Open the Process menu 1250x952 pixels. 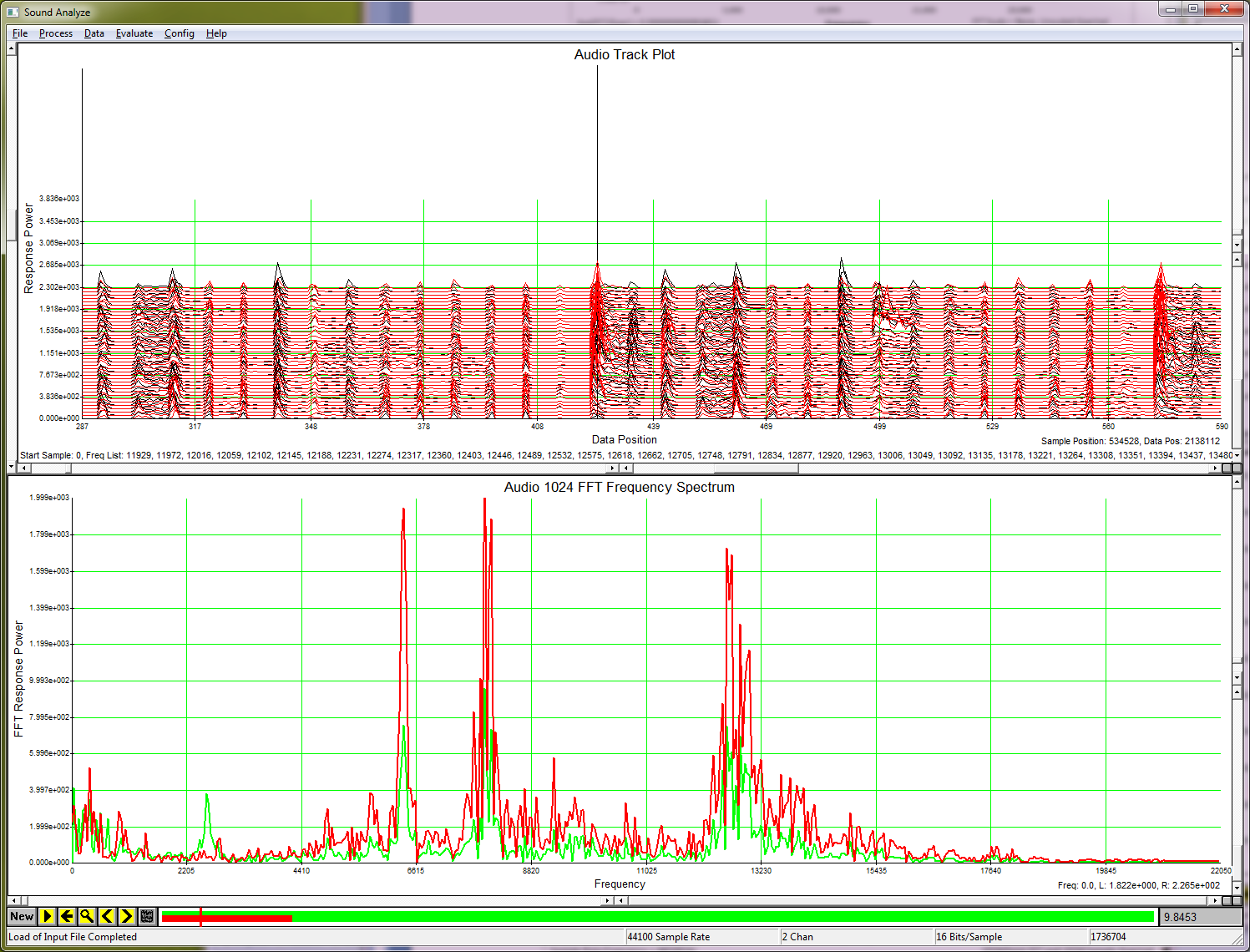(55, 33)
